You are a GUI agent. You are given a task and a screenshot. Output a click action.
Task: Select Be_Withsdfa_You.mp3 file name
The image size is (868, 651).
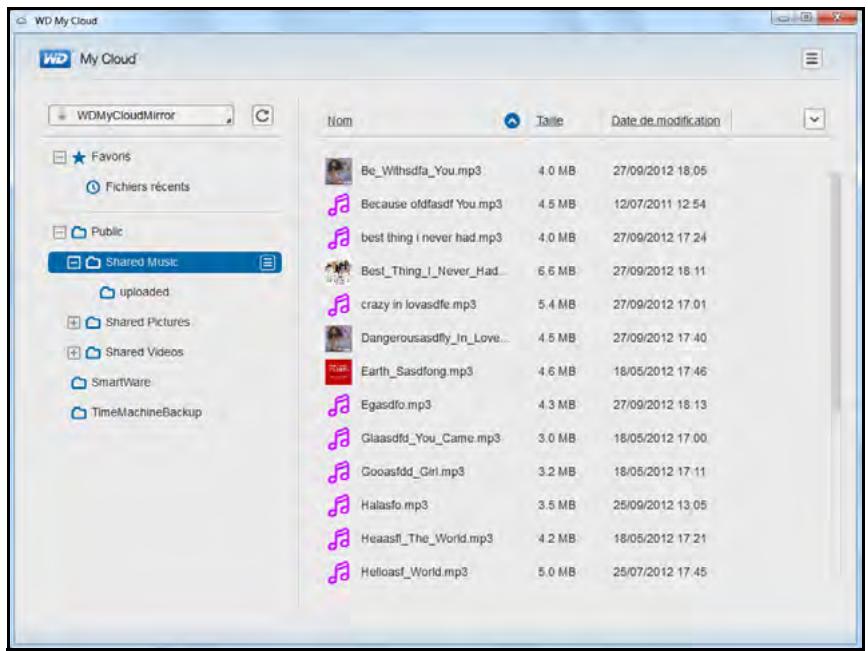click(x=421, y=170)
